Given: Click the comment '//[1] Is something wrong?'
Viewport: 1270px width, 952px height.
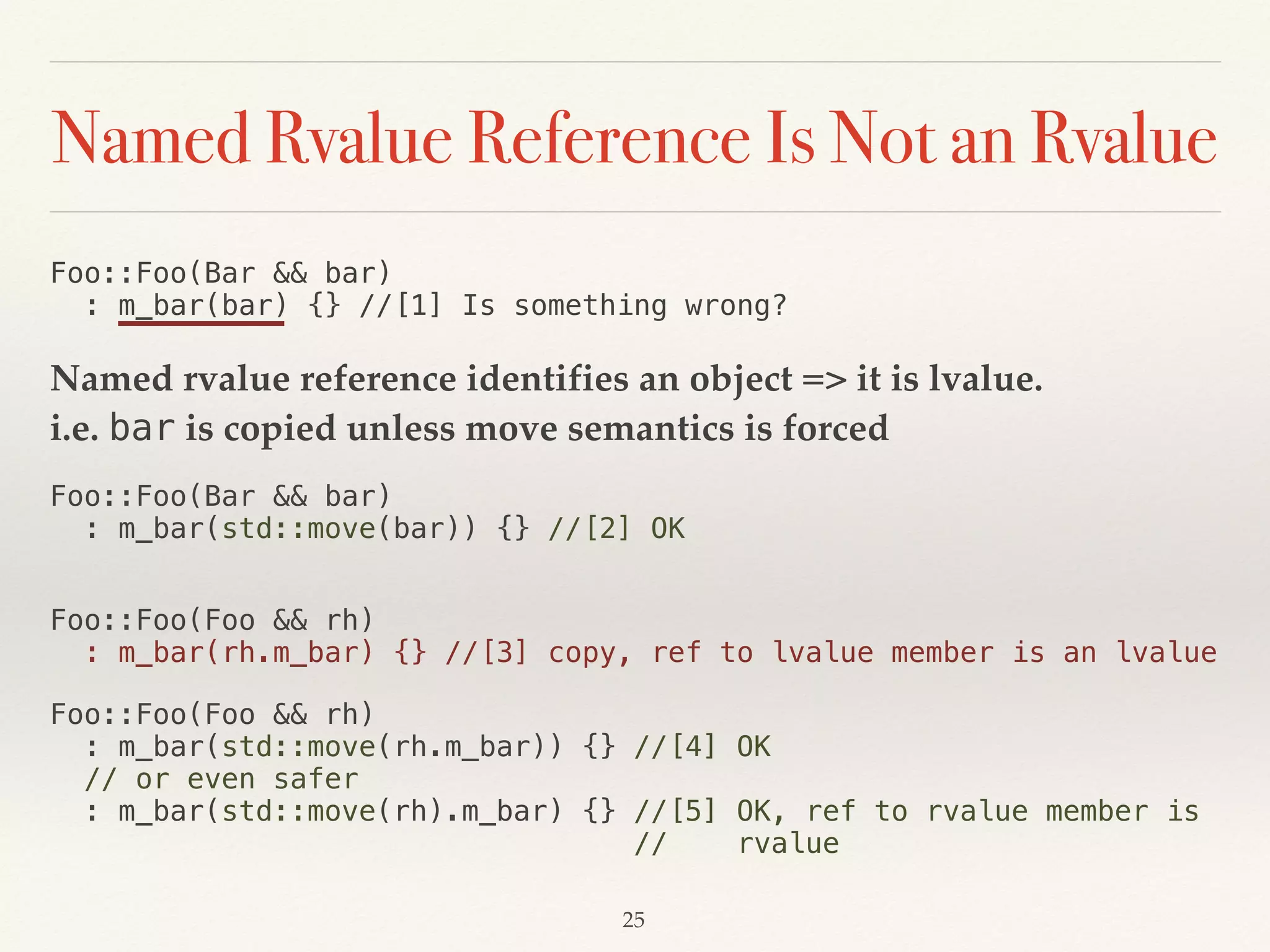Looking at the screenshot, I should point(574,306).
